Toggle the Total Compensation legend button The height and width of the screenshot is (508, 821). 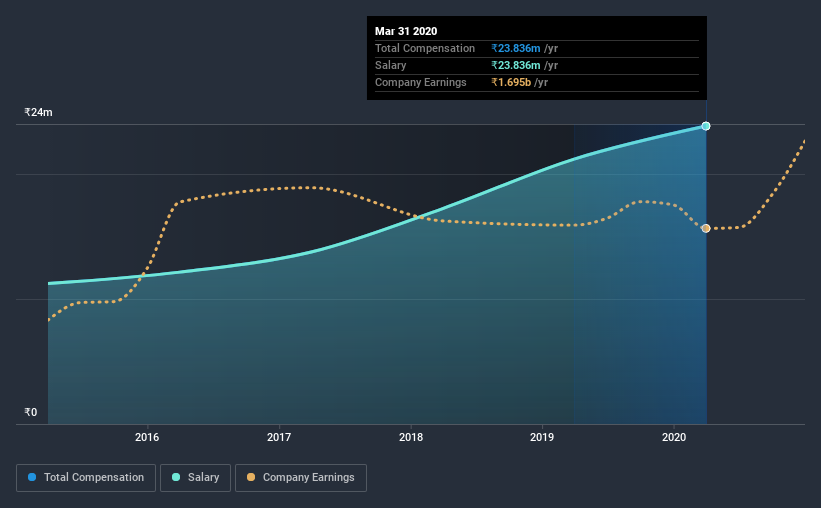point(86,478)
